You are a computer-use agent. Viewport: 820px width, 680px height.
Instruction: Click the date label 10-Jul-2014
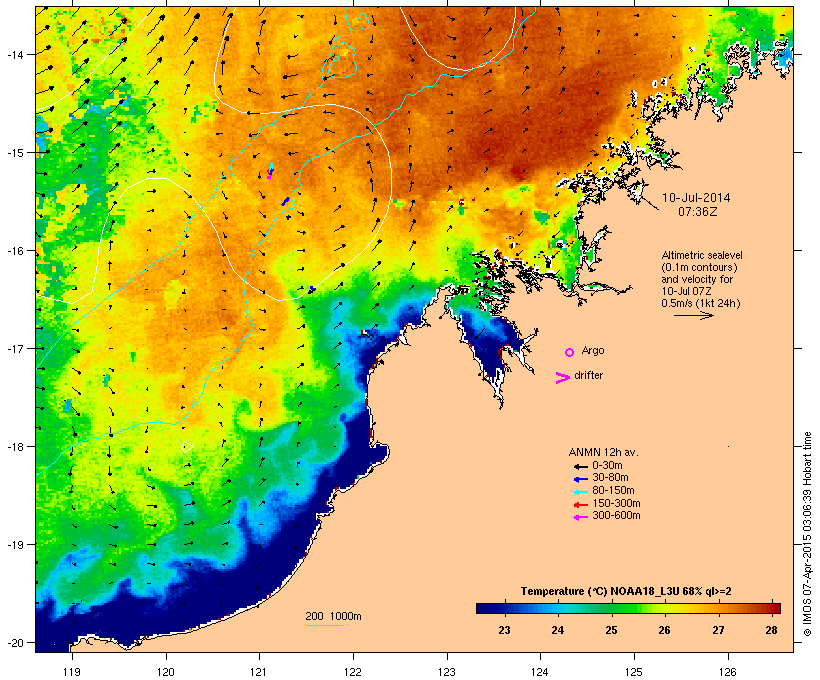pyautogui.click(x=696, y=198)
